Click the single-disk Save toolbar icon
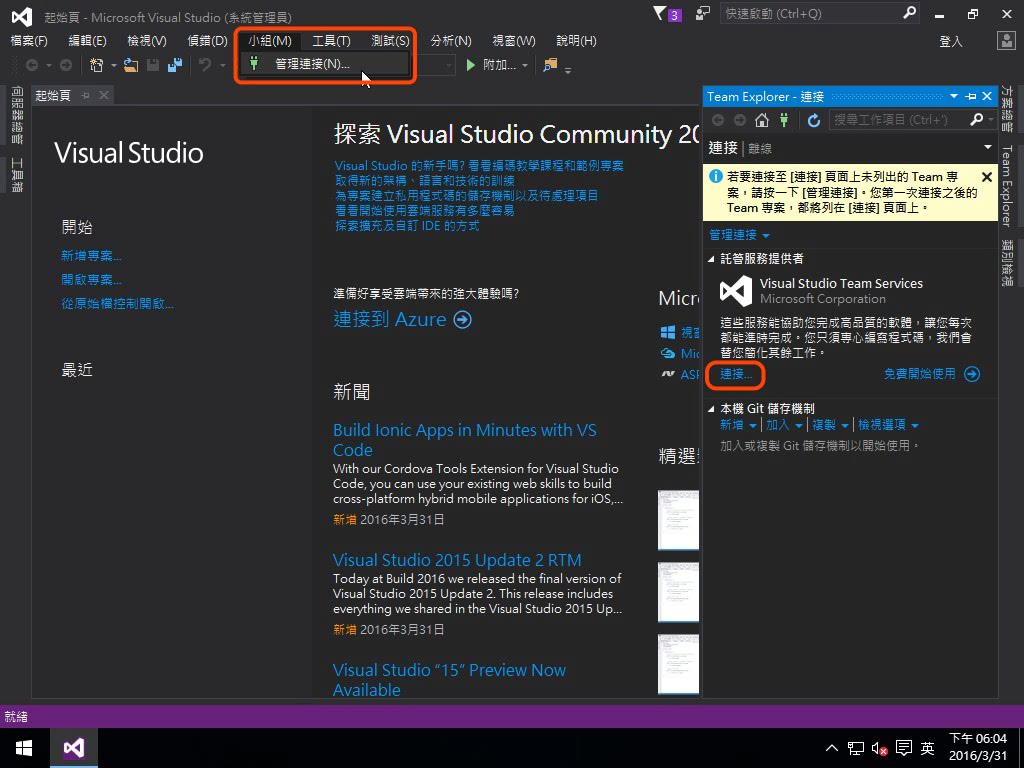This screenshot has height=768, width=1024. click(x=153, y=65)
